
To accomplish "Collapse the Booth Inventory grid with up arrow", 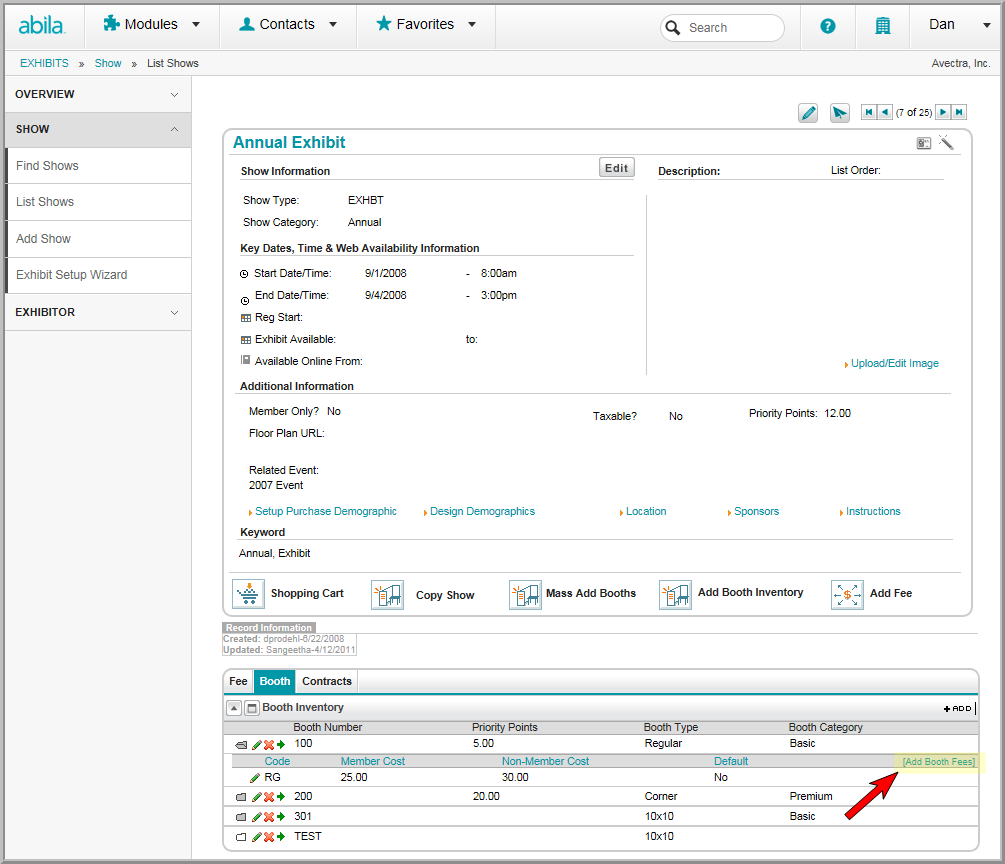I will (234, 708).
